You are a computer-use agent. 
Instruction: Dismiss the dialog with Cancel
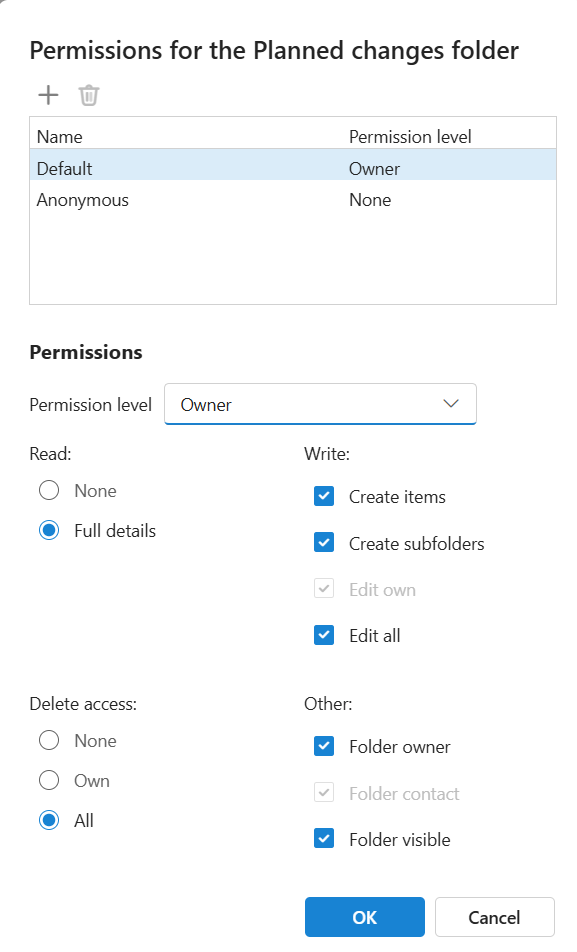pos(494,917)
